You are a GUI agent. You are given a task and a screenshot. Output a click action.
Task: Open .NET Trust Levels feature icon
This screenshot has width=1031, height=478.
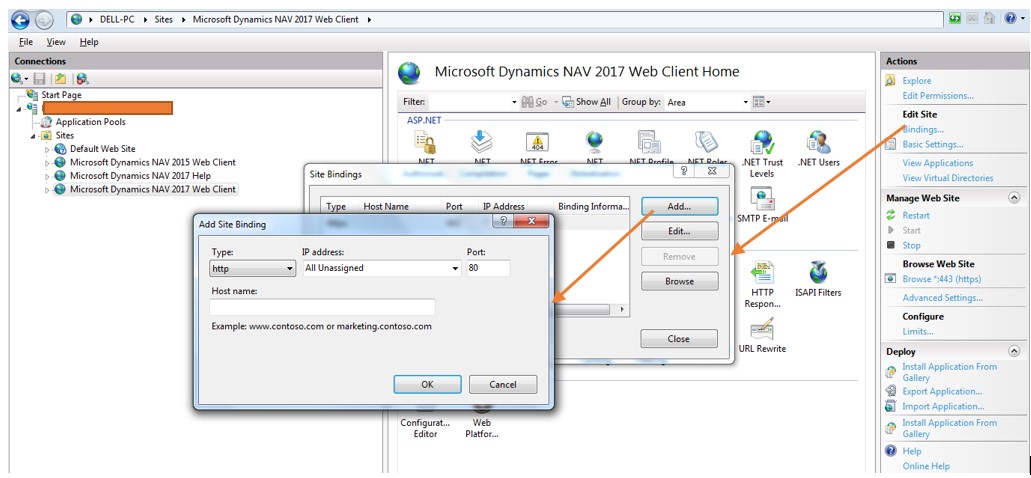pos(762,154)
